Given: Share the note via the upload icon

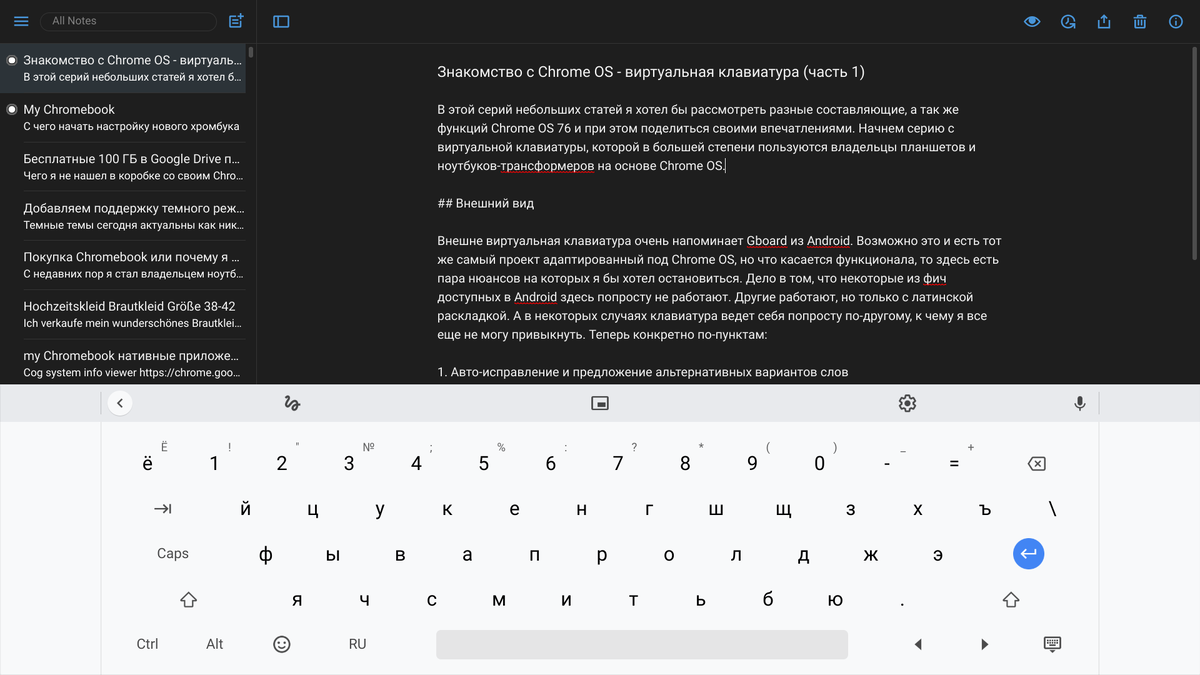Looking at the screenshot, I should (x=1104, y=21).
